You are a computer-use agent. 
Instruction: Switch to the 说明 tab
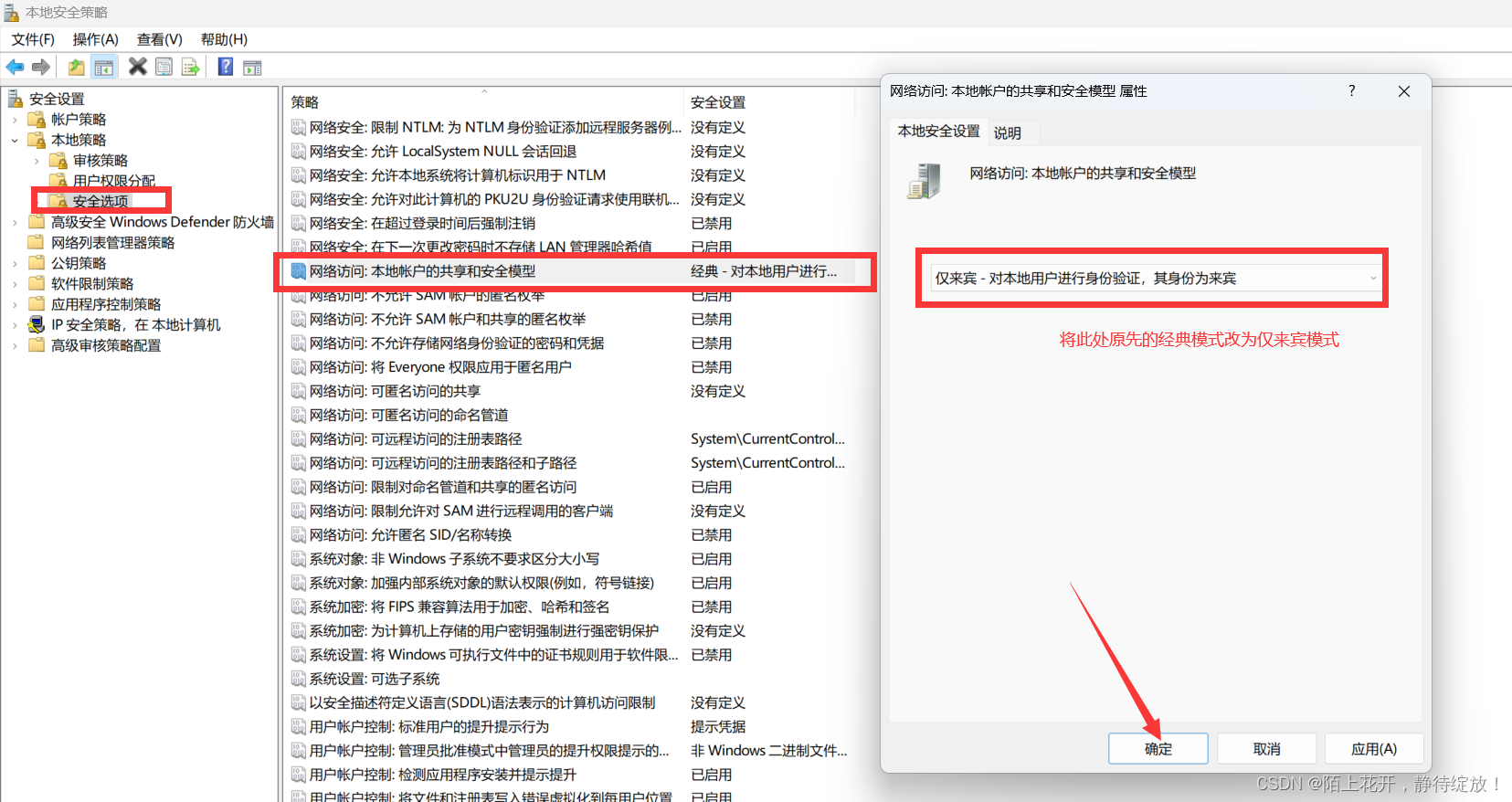pyautogui.click(x=1008, y=133)
